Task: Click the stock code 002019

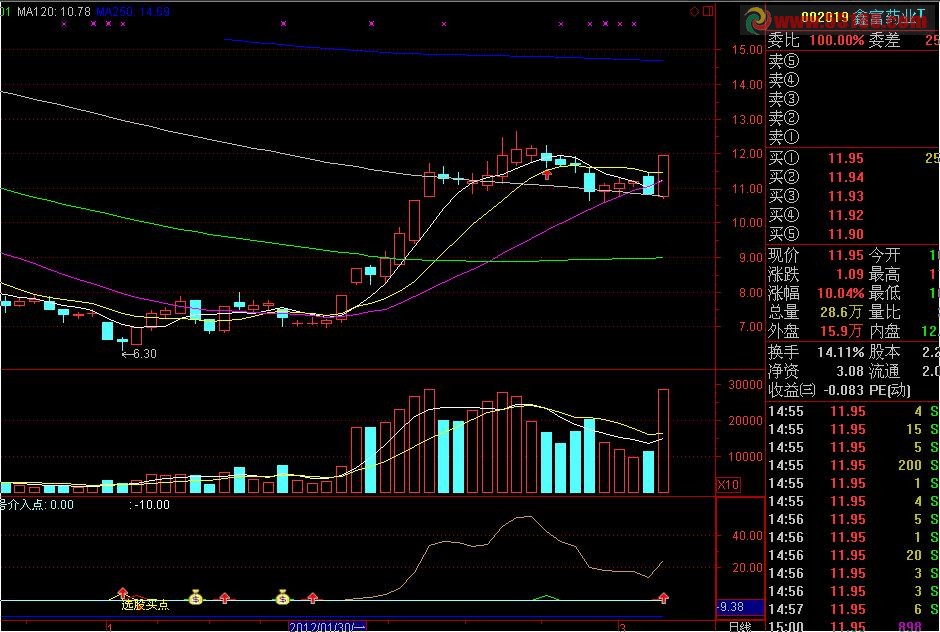Action: point(825,18)
